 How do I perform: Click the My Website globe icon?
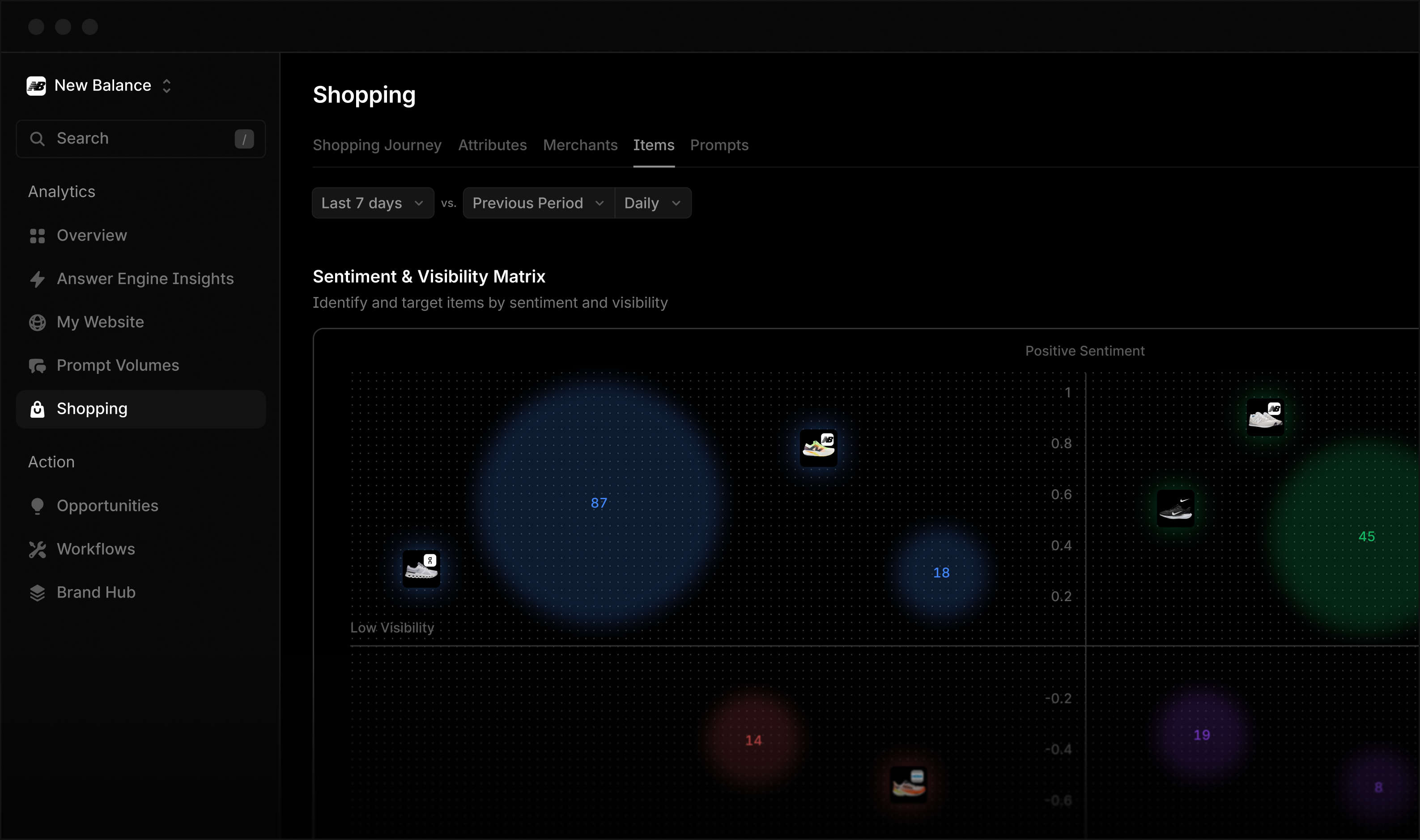click(x=38, y=322)
